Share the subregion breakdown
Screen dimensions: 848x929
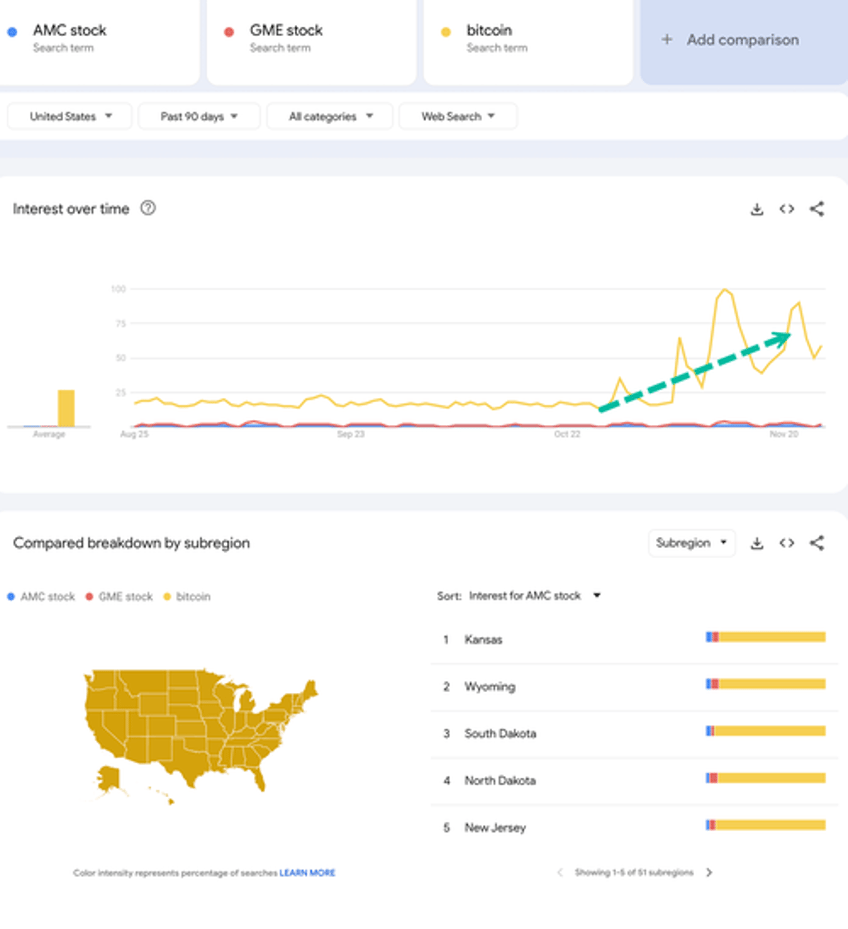tap(817, 543)
